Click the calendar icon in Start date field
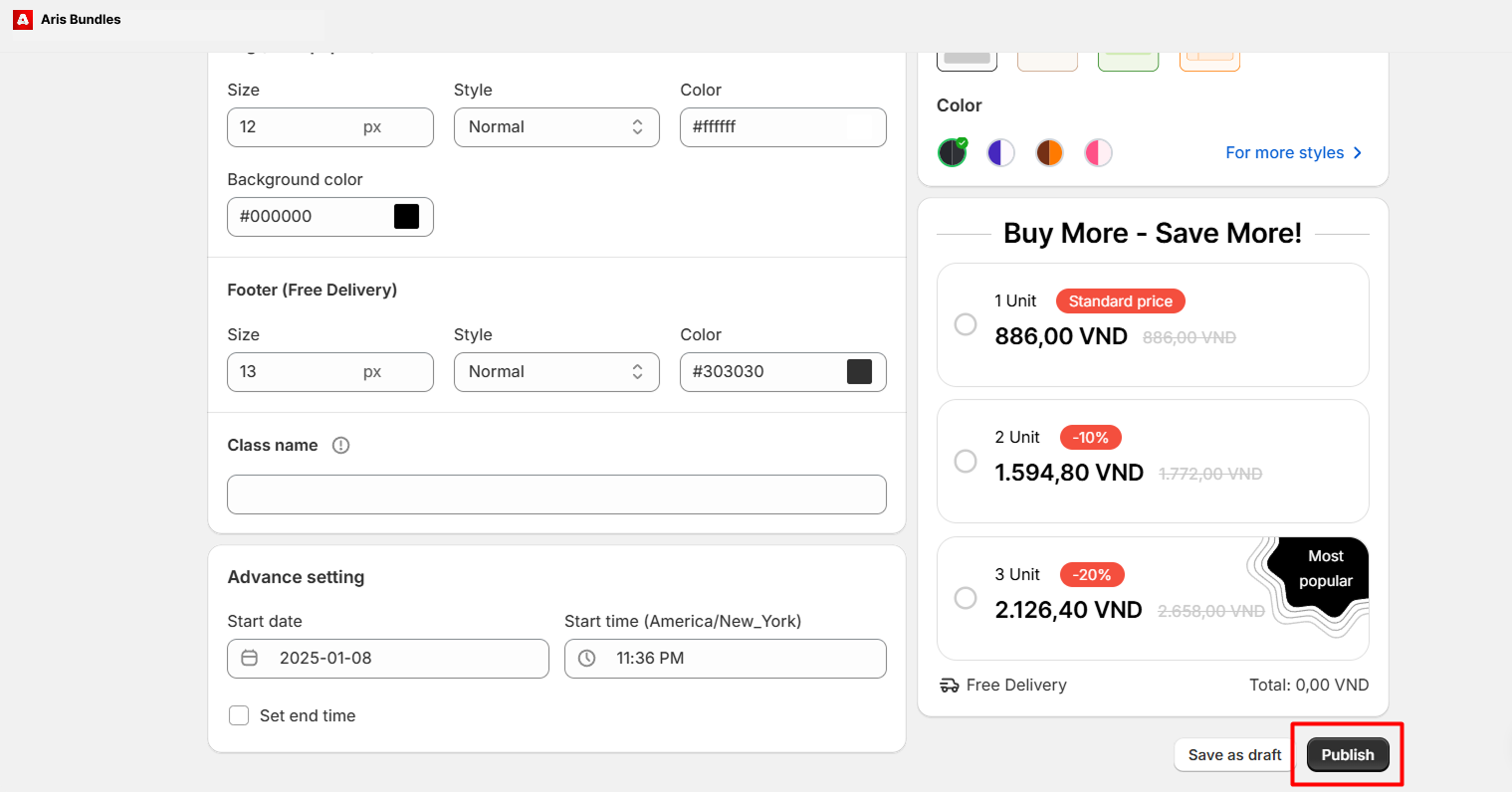The image size is (1512, 792). click(x=250, y=658)
